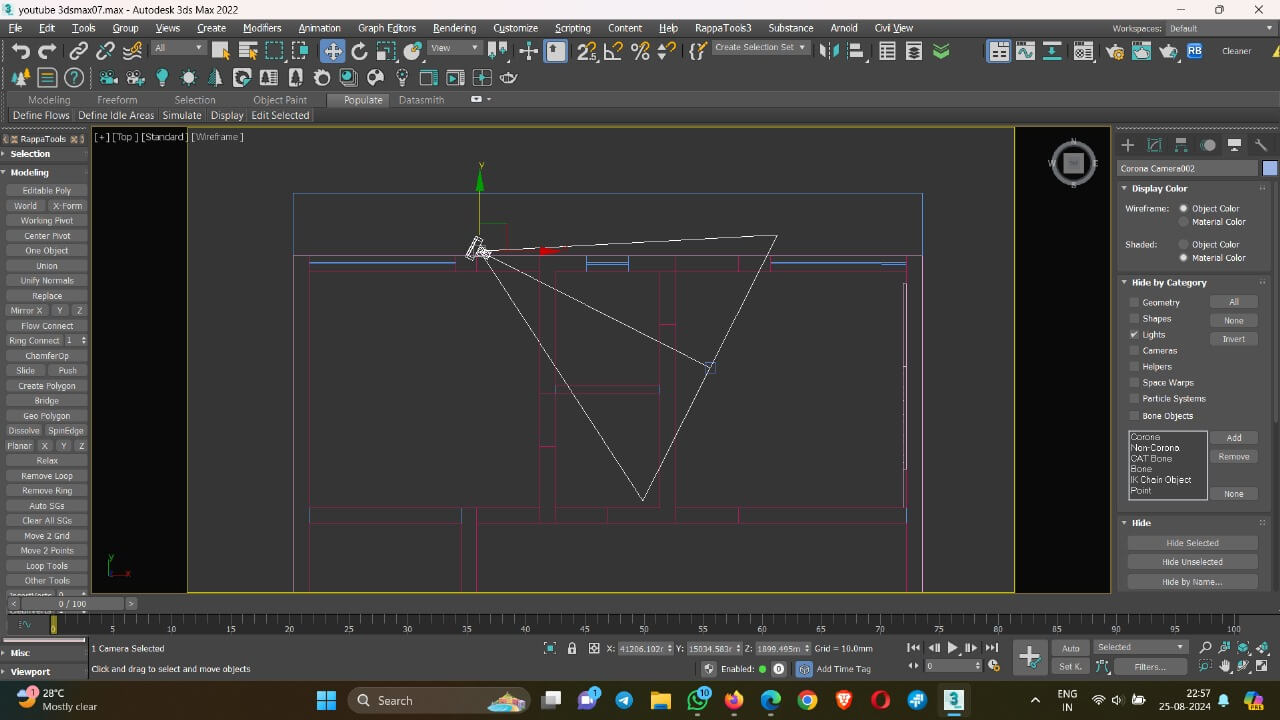The width and height of the screenshot is (1280, 720).
Task: Open the Create panel plus icon
Action: pyautogui.click(x=1127, y=145)
